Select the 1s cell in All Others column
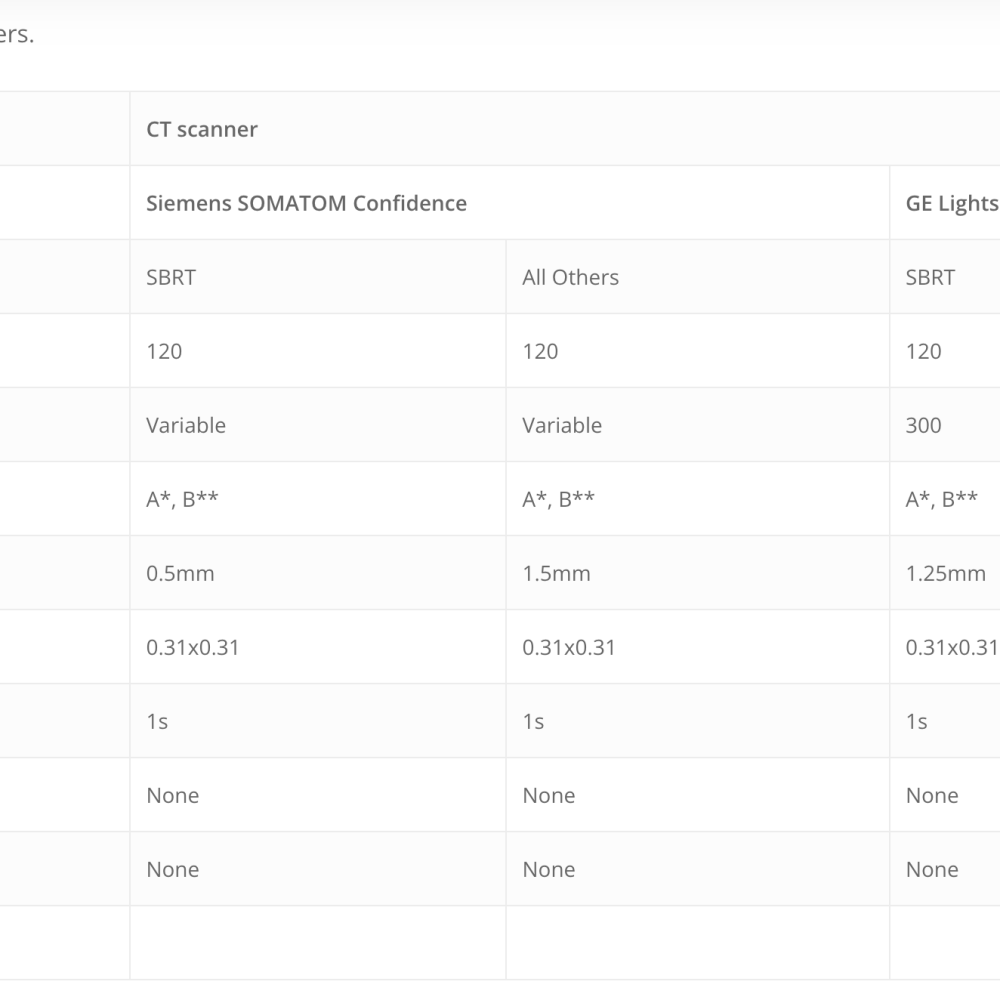 point(533,721)
